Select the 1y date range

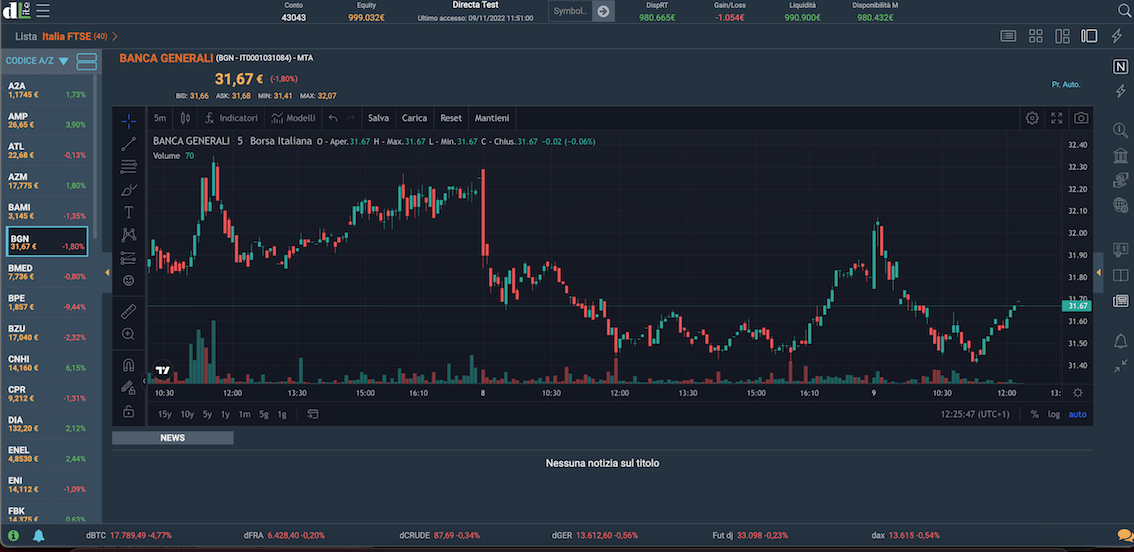coord(226,415)
